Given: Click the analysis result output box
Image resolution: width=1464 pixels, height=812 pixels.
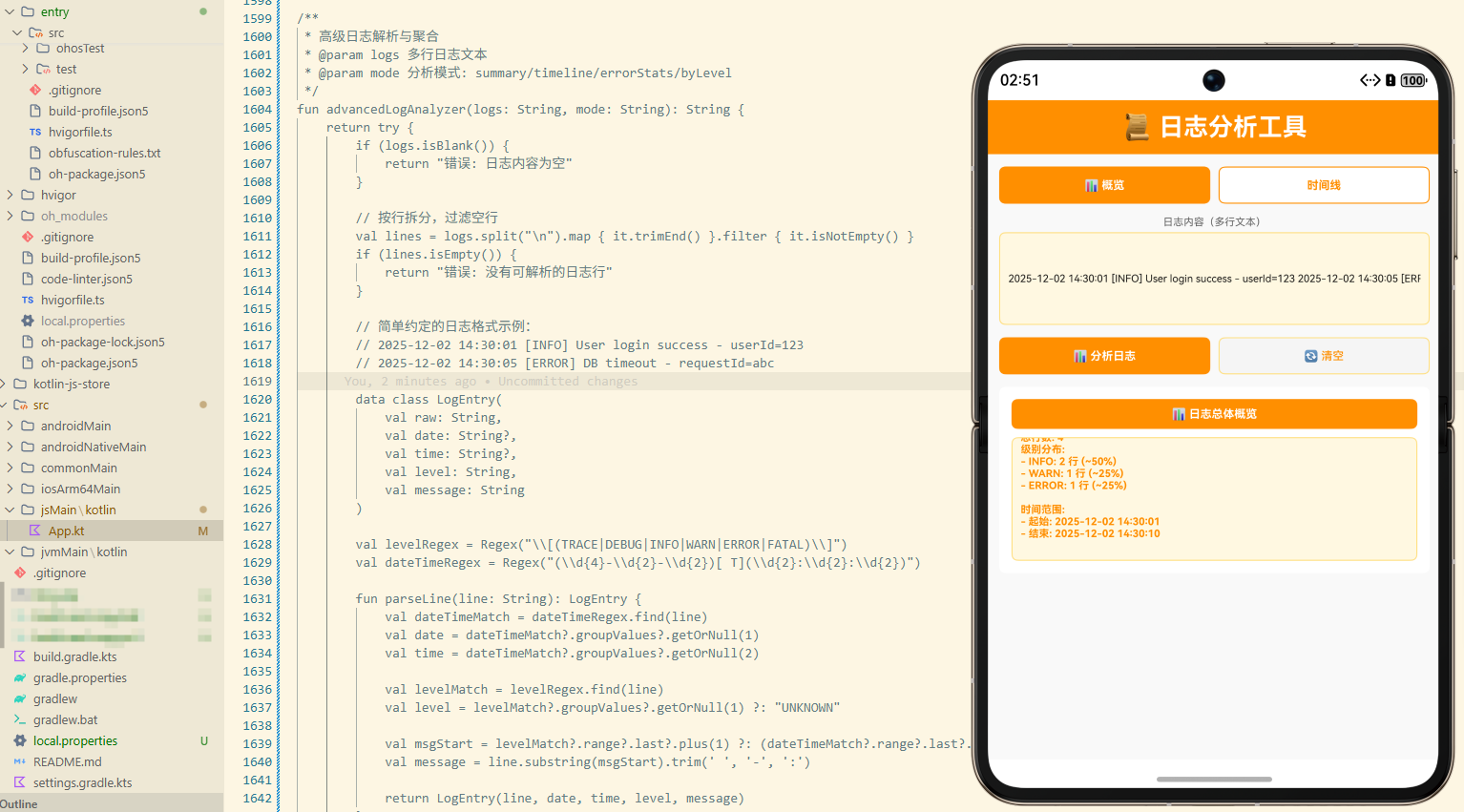Looking at the screenshot, I should coord(1214,499).
